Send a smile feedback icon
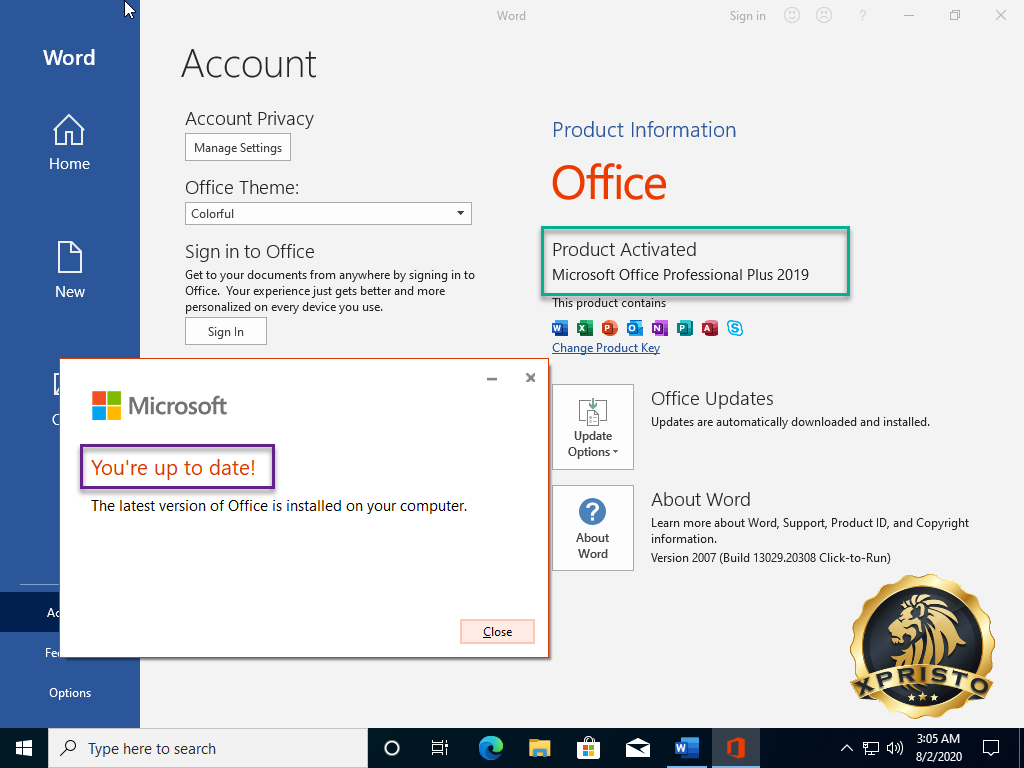 792,15
